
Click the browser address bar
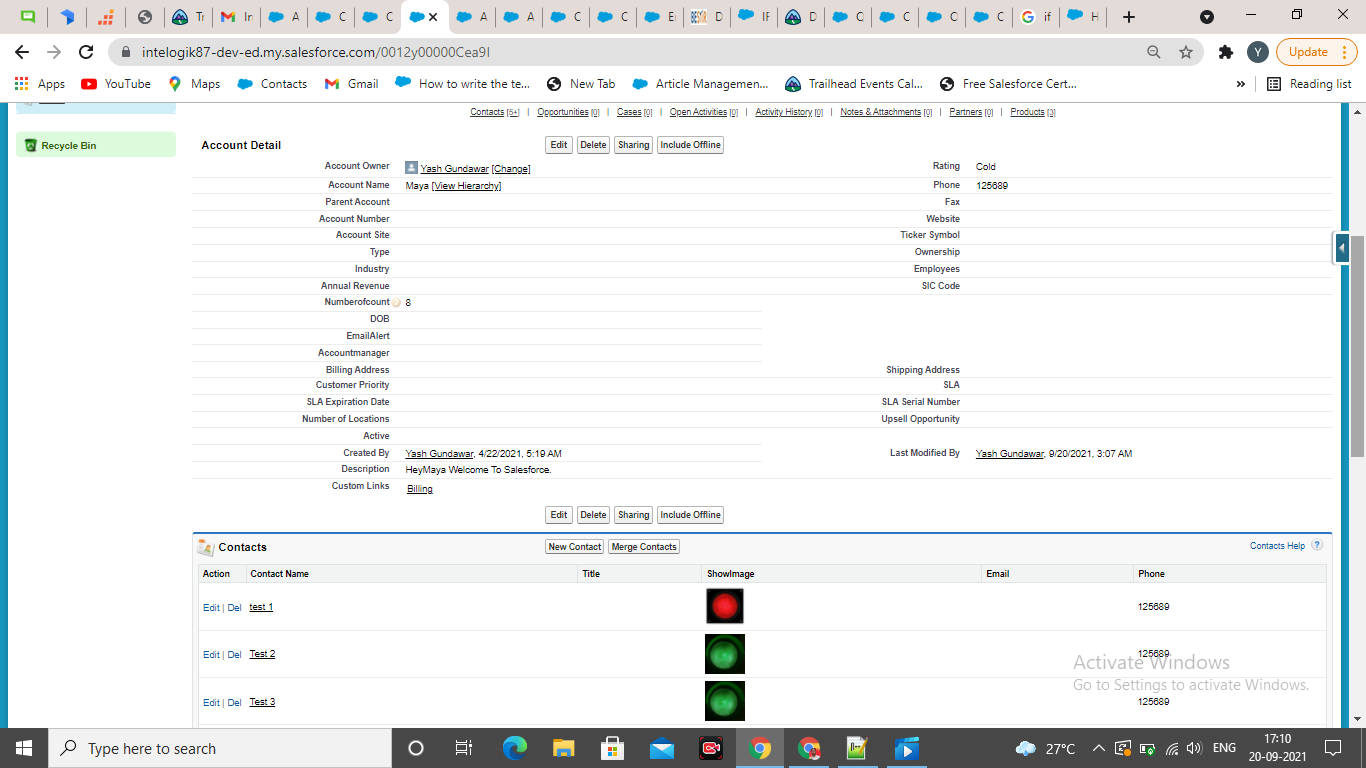point(640,52)
